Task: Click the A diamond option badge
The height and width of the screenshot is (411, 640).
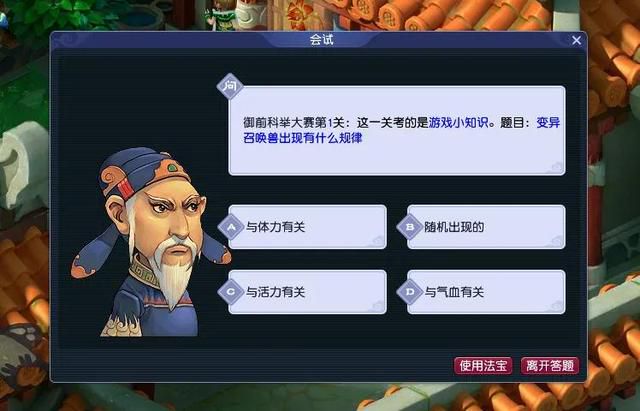Action: tap(231, 227)
